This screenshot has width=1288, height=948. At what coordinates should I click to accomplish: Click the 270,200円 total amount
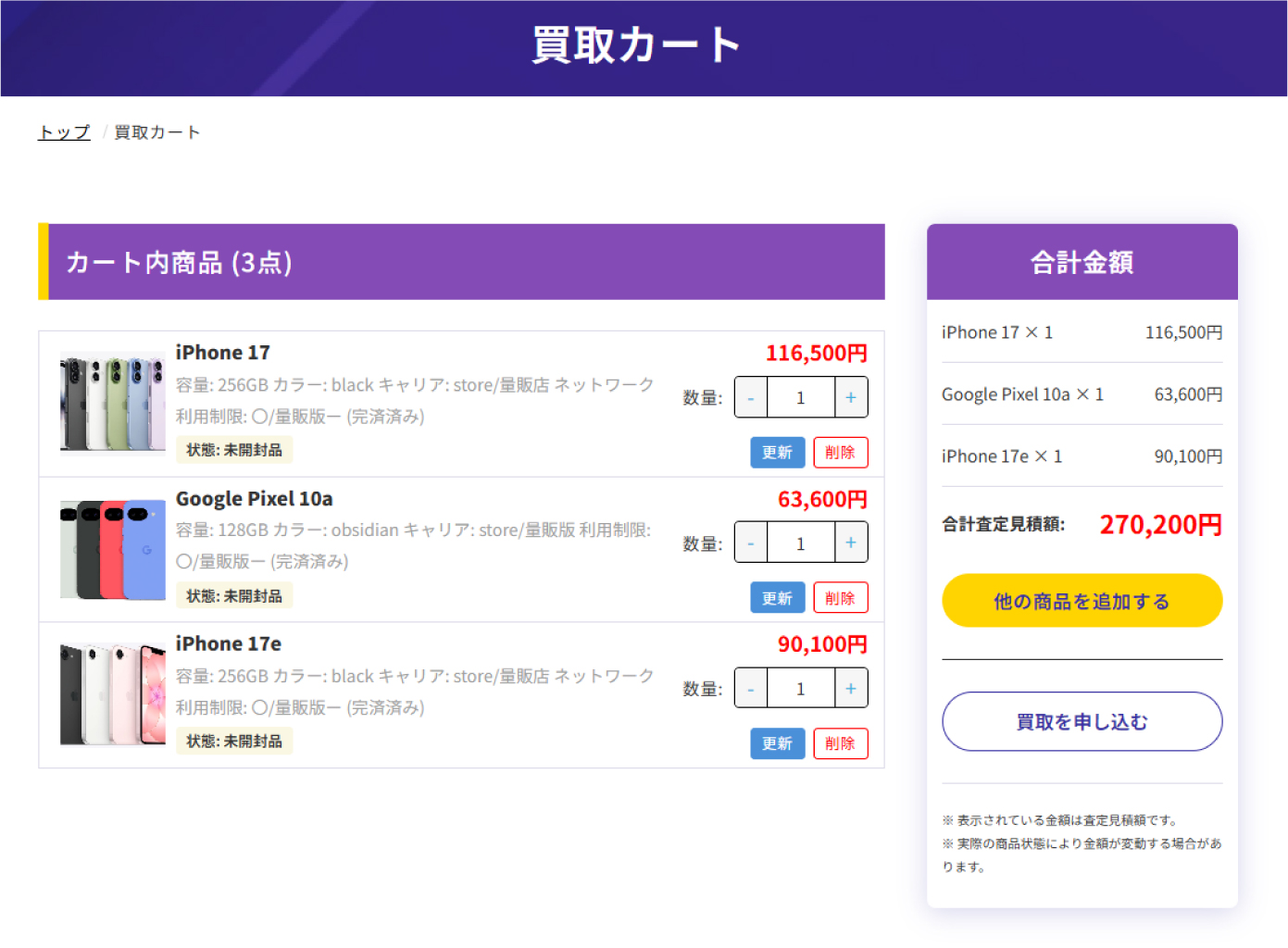point(1161,525)
